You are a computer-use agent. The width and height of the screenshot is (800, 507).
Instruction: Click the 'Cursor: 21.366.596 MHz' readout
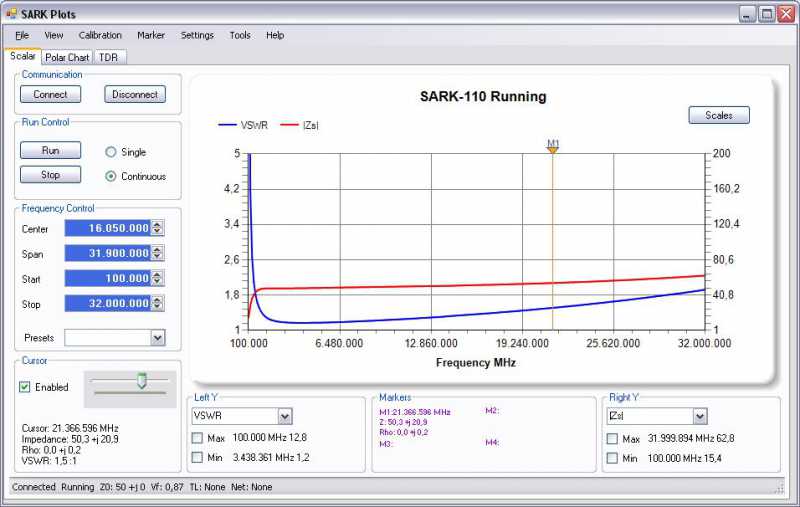tap(70, 428)
